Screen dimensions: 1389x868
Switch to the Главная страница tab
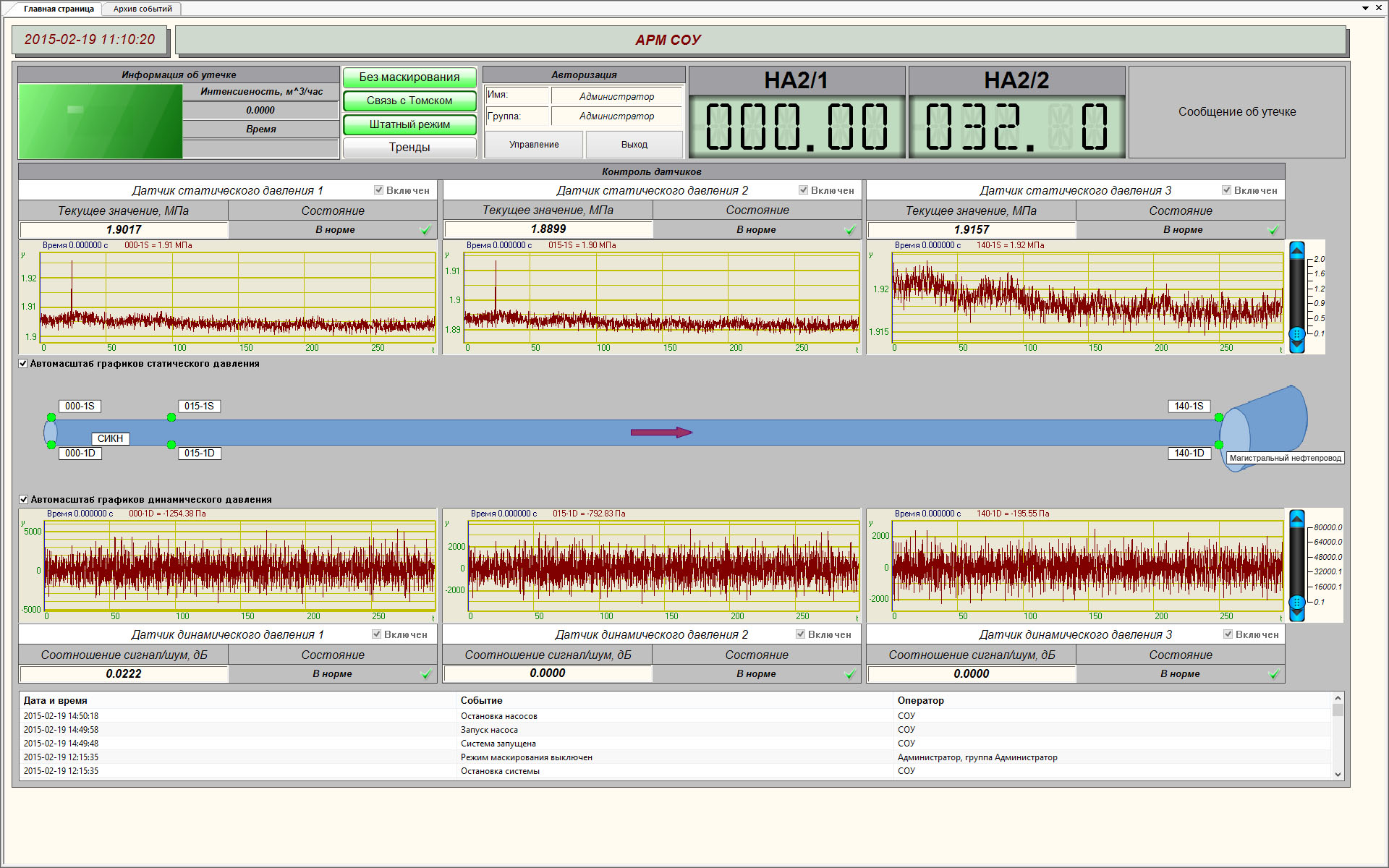pyautogui.click(x=58, y=9)
